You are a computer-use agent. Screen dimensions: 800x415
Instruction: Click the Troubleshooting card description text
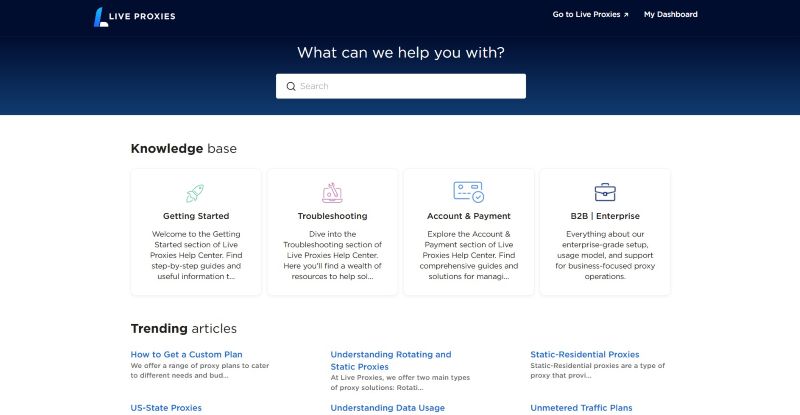[333, 255]
